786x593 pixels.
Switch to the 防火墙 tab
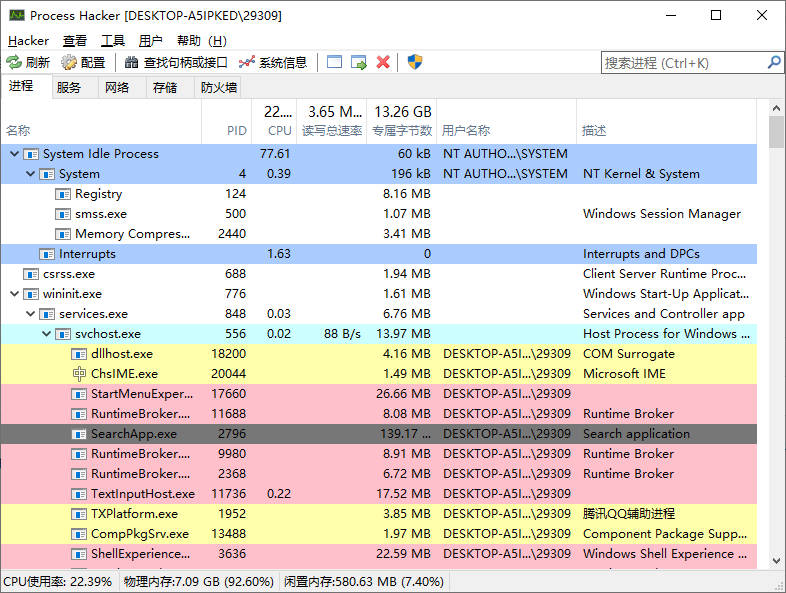(219, 87)
